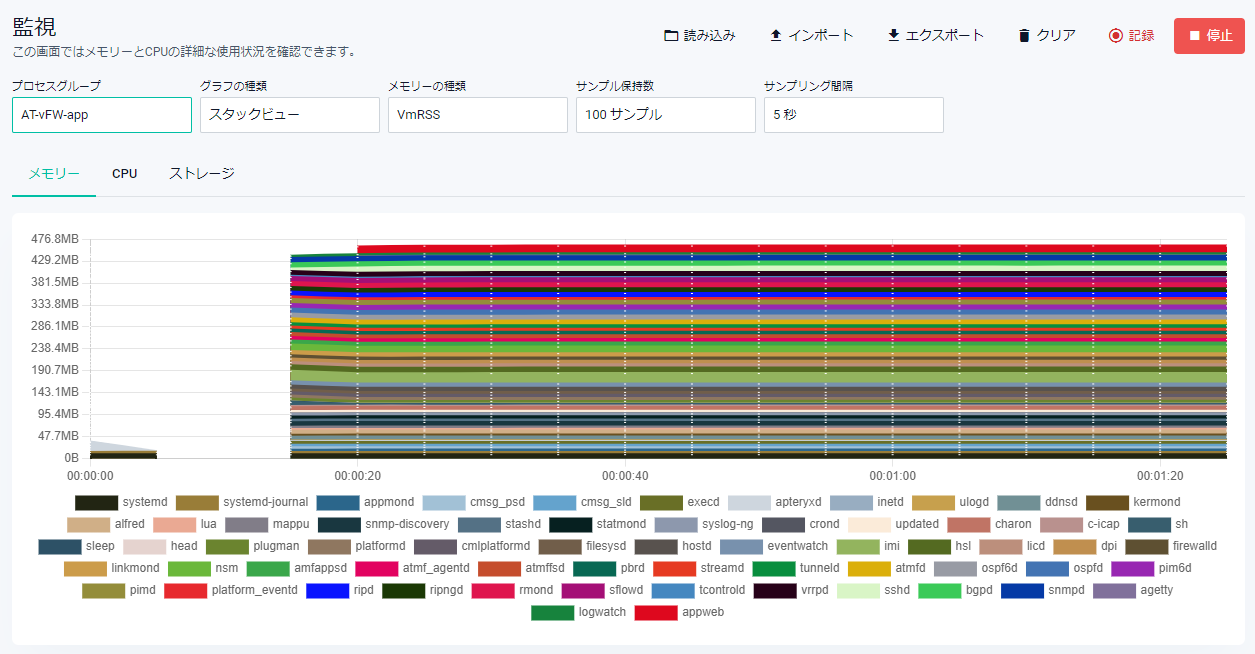
Task: Open the プロセスグループ dropdown
Action: [x=102, y=115]
